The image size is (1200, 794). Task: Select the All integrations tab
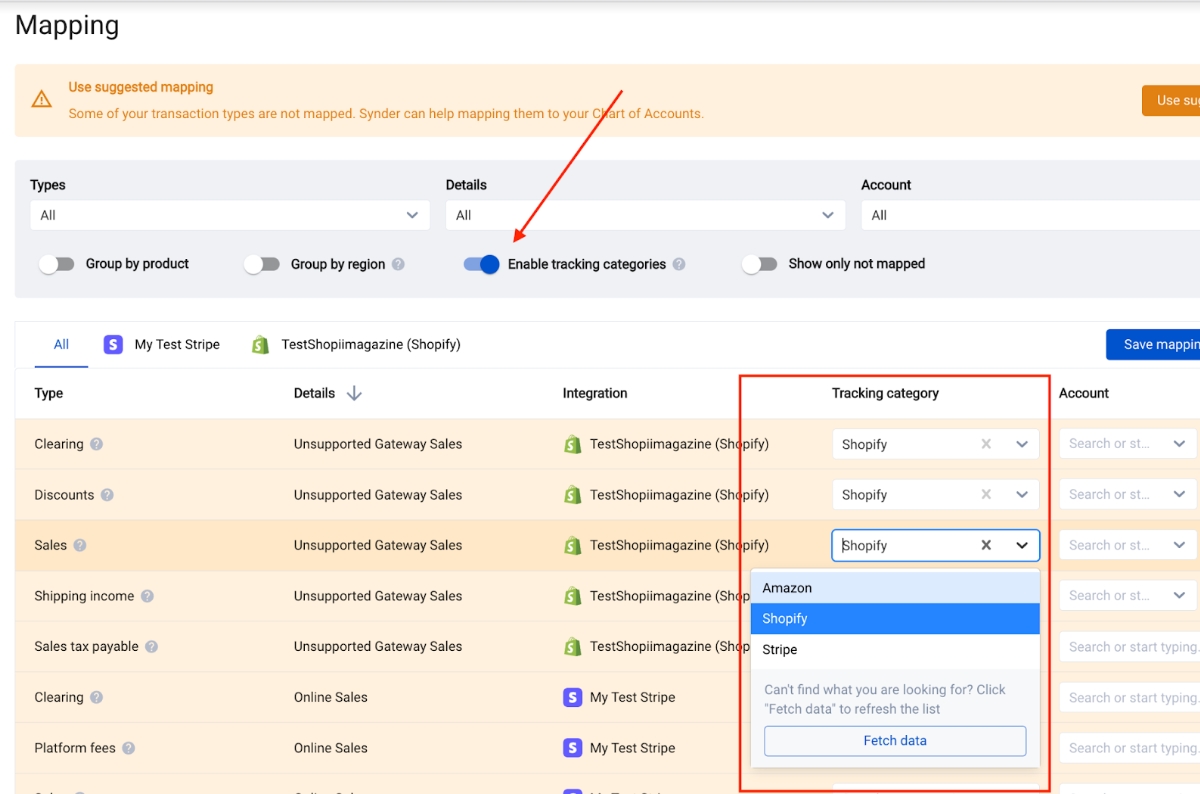click(60, 344)
